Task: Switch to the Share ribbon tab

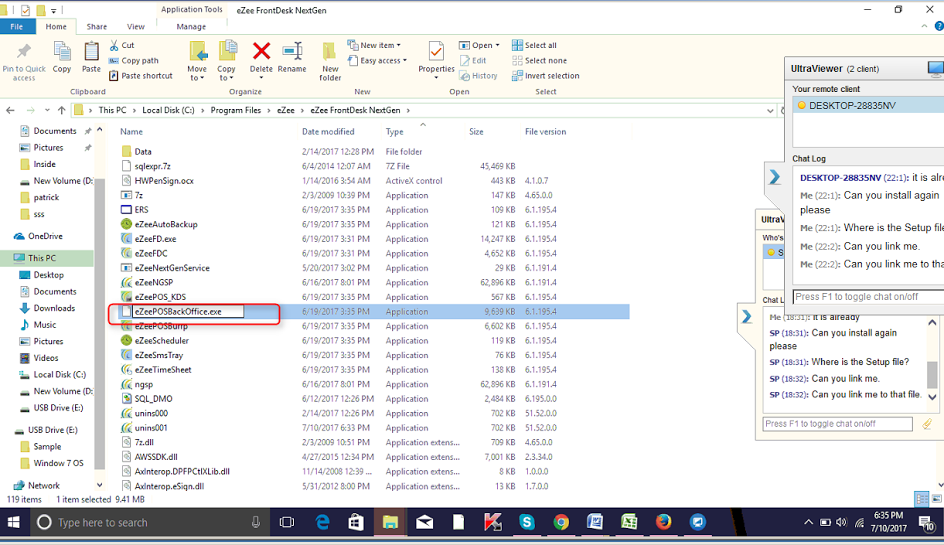Action: click(96, 26)
